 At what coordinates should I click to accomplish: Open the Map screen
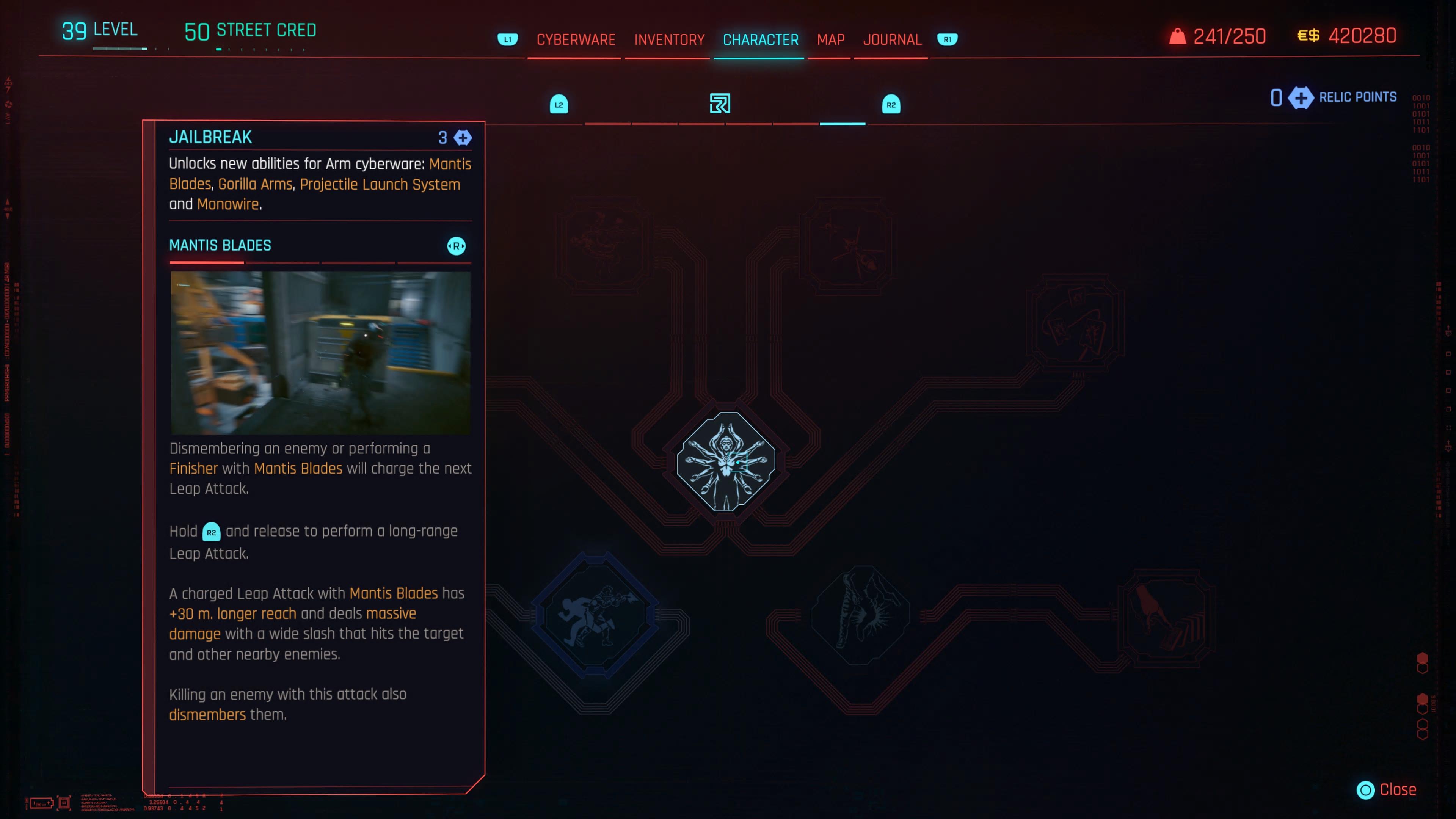(830, 39)
